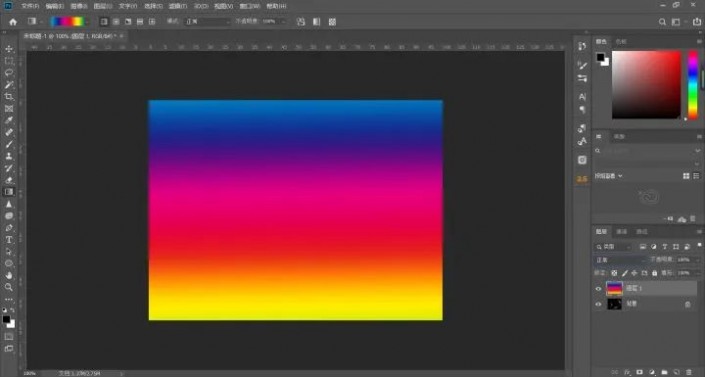
Task: Create a new layer icon
Action: pyautogui.click(x=677, y=373)
